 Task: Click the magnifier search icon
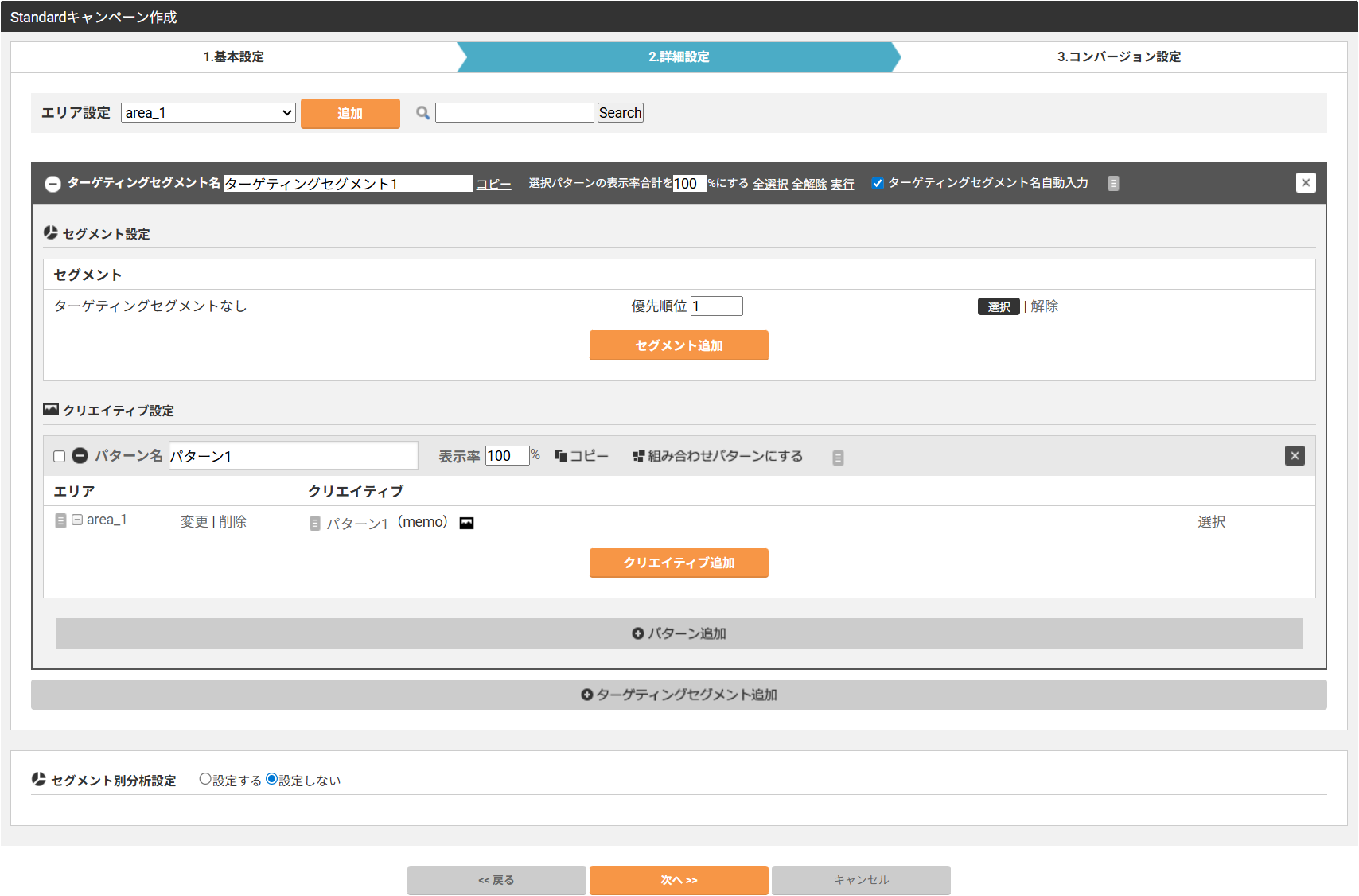[423, 113]
